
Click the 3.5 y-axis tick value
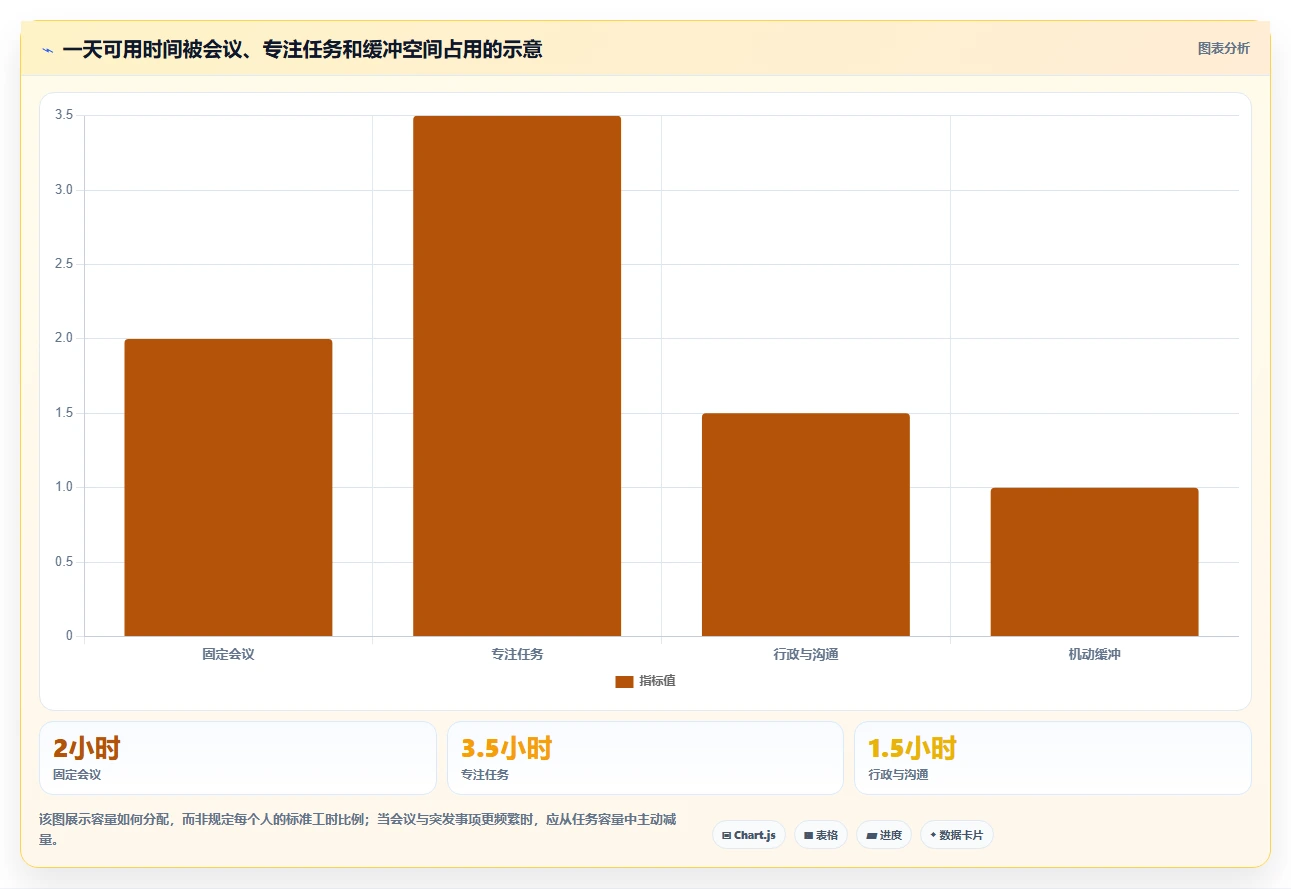[64, 115]
